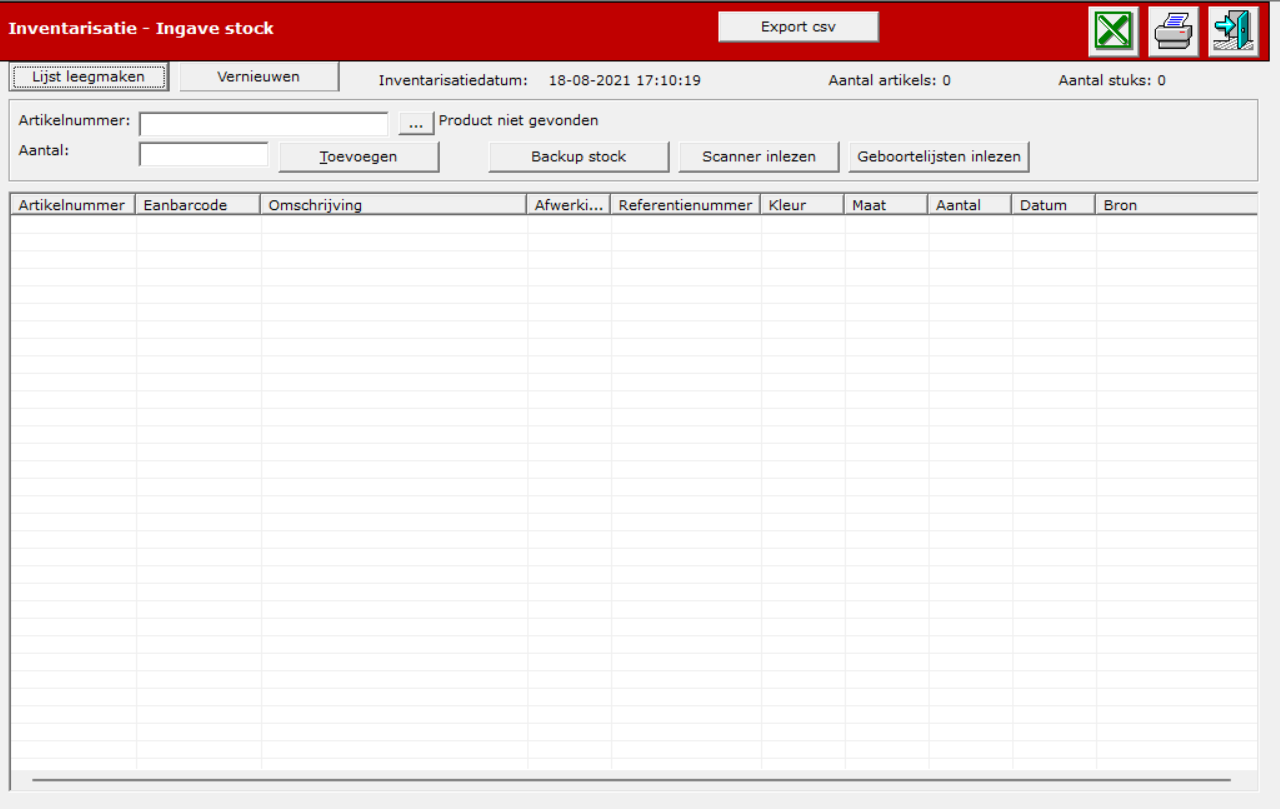Focus the Aantal input field
The height and width of the screenshot is (809, 1280).
[x=204, y=154]
